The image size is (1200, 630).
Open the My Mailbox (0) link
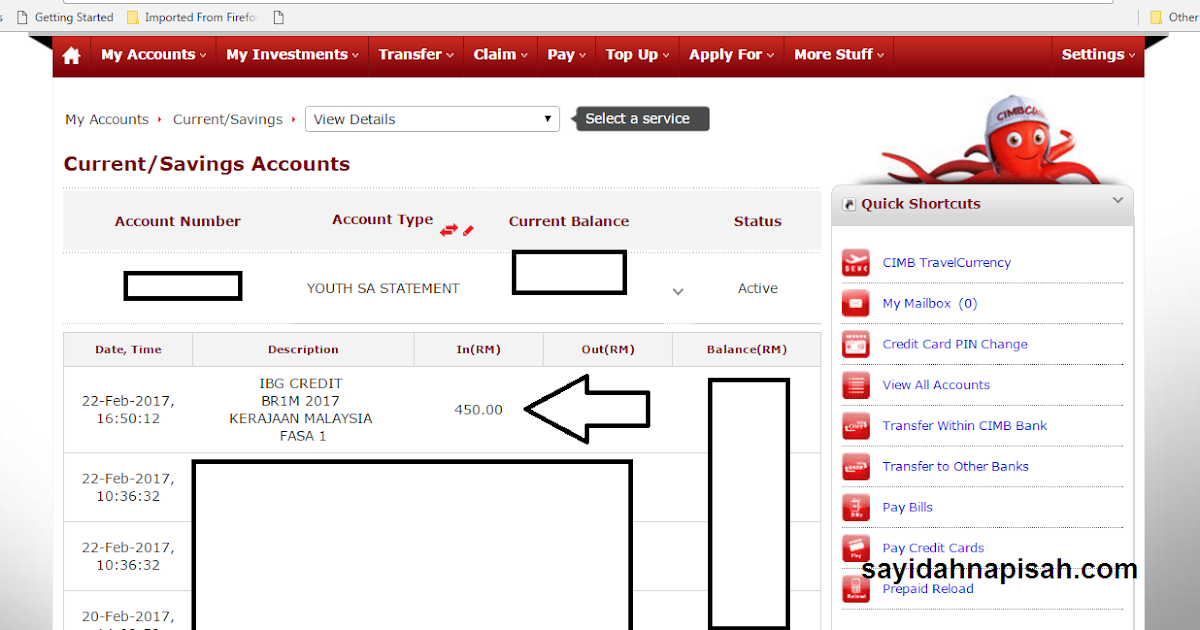[930, 303]
